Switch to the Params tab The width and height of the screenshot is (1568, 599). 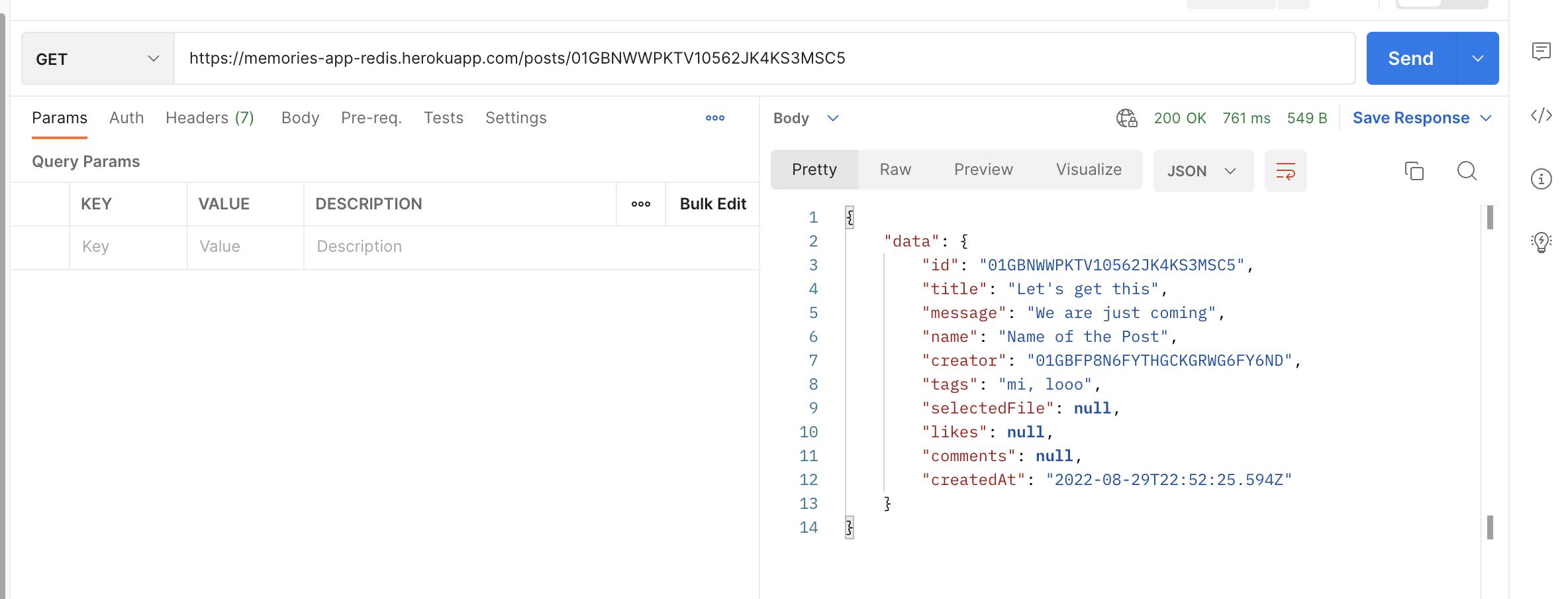pos(60,118)
